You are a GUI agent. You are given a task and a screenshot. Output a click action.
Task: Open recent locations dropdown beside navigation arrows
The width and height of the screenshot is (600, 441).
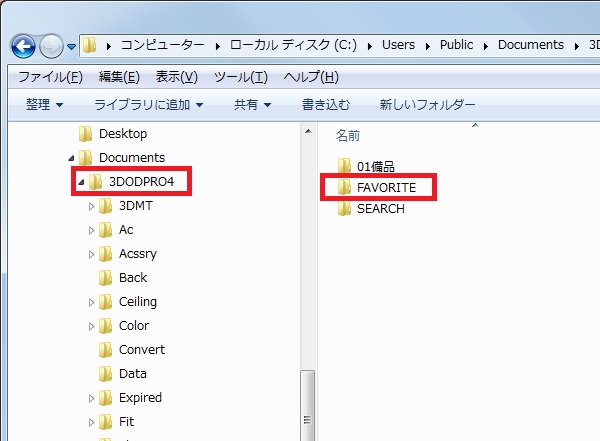tap(72, 47)
